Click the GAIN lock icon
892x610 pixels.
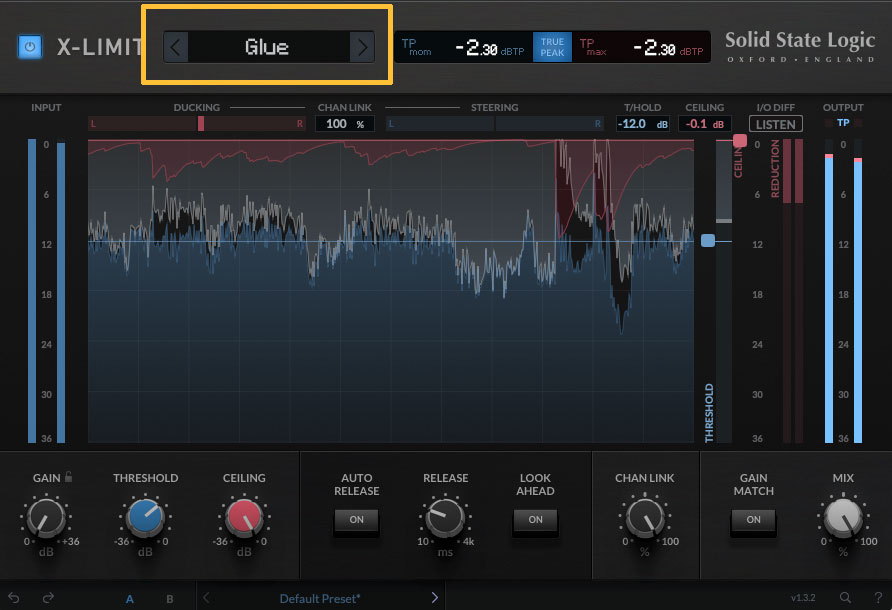click(x=68, y=477)
